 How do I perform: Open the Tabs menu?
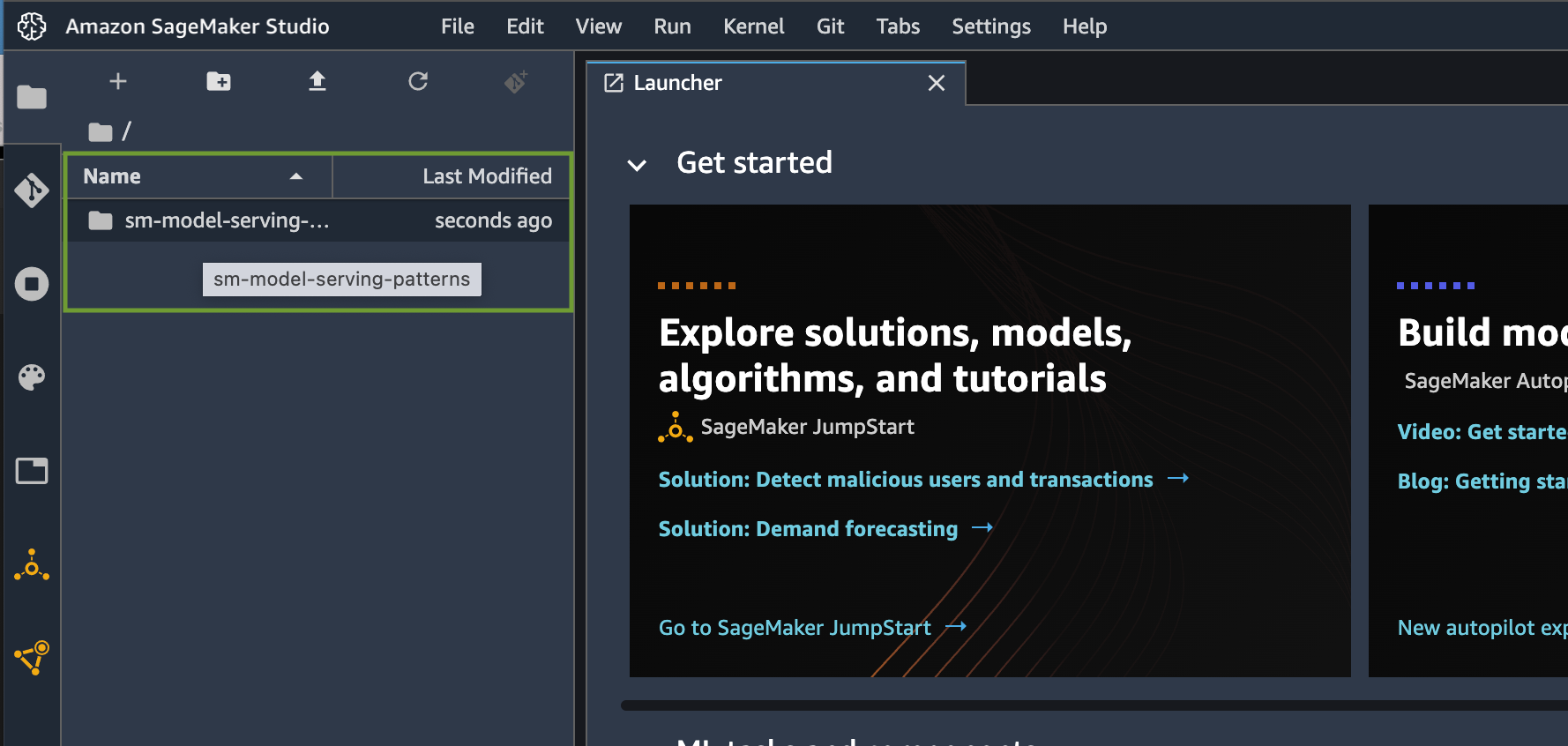[x=898, y=26]
